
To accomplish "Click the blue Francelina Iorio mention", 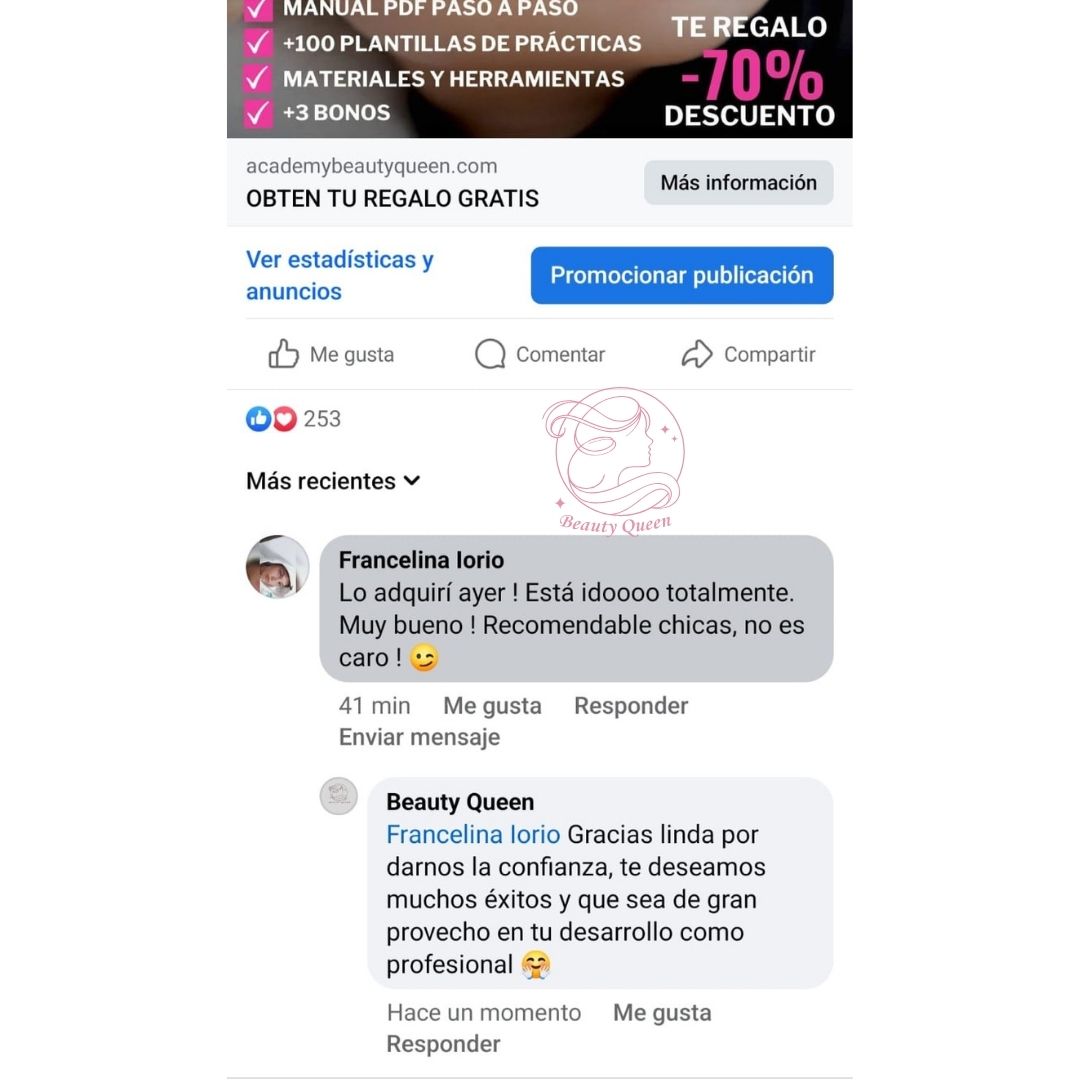I will pyautogui.click(x=473, y=834).
